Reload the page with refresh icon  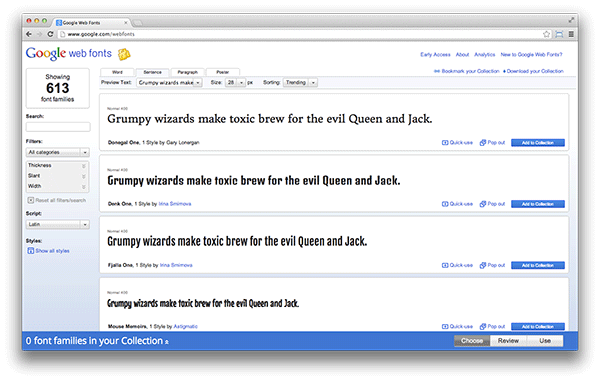point(50,34)
